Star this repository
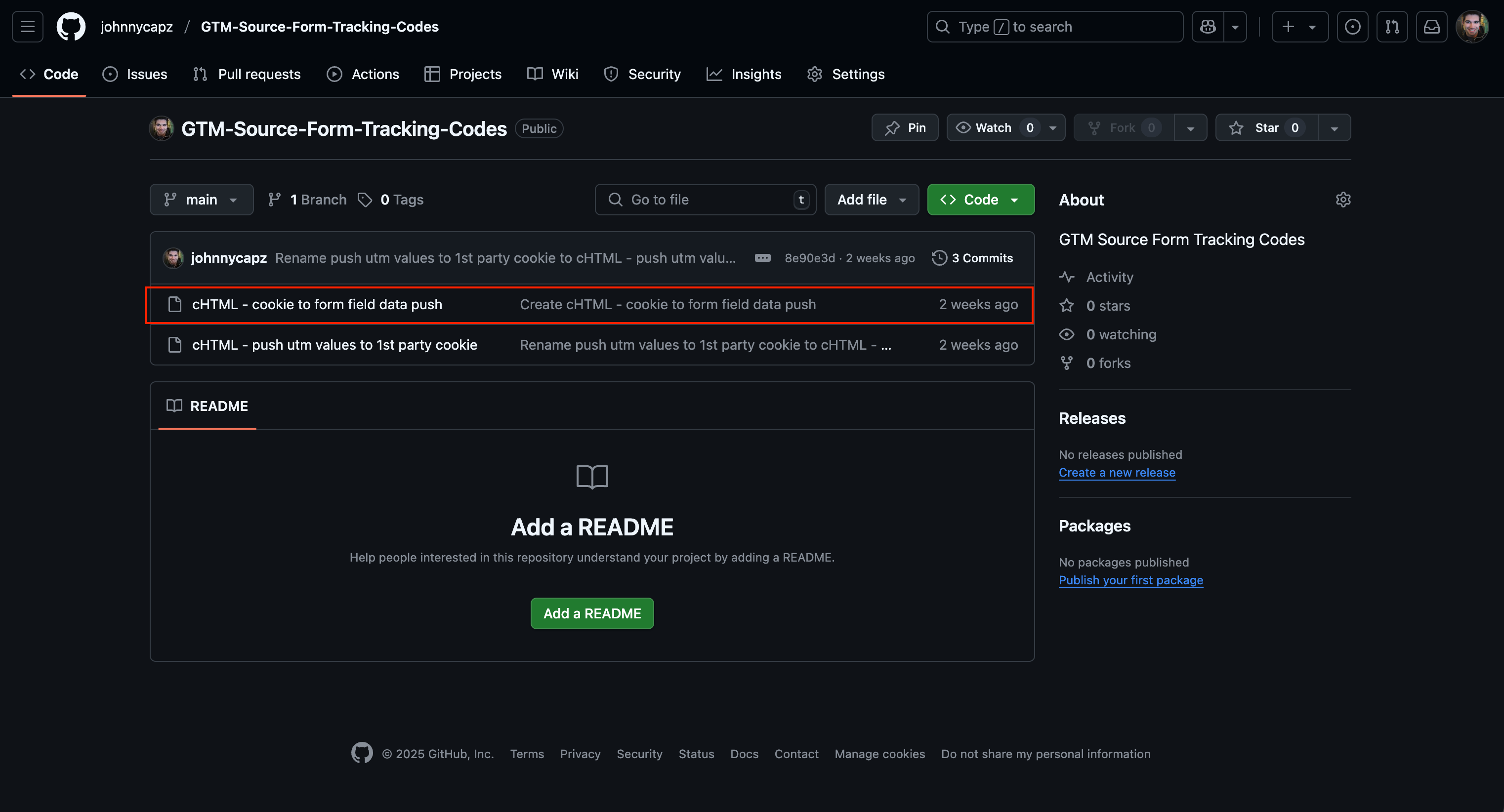 tap(1266, 127)
